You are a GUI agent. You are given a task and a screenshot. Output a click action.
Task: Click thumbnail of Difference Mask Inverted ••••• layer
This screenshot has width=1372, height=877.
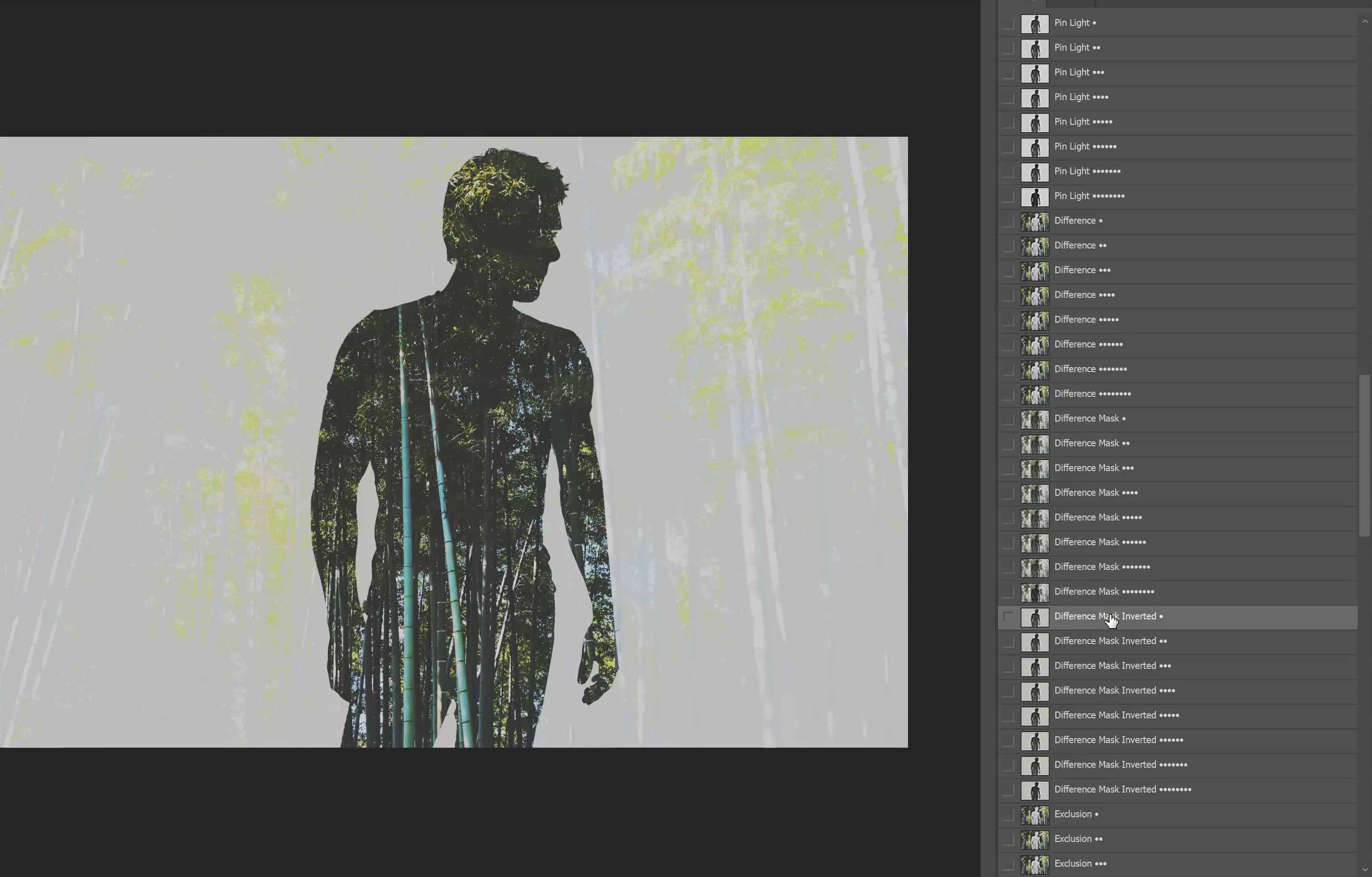pos(1035,716)
